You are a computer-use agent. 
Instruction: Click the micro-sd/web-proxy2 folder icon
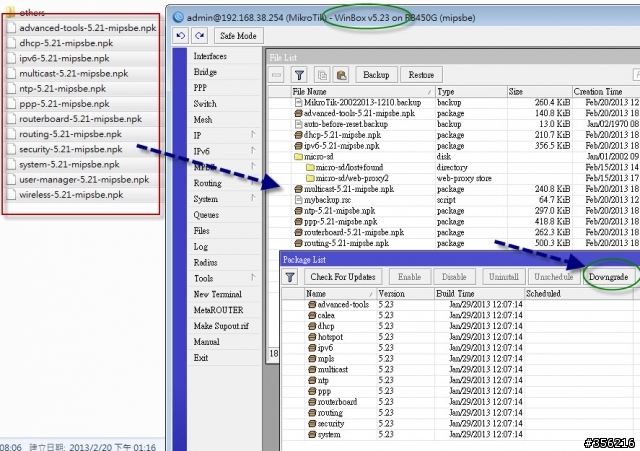pyautogui.click(x=310, y=178)
